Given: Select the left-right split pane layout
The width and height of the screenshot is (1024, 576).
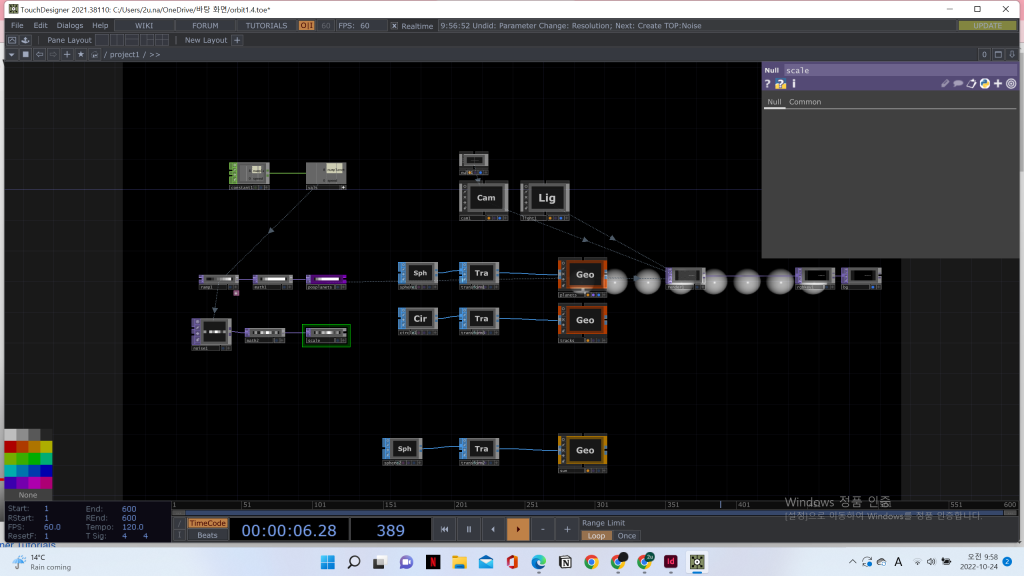Looking at the screenshot, I should (x=117, y=40).
